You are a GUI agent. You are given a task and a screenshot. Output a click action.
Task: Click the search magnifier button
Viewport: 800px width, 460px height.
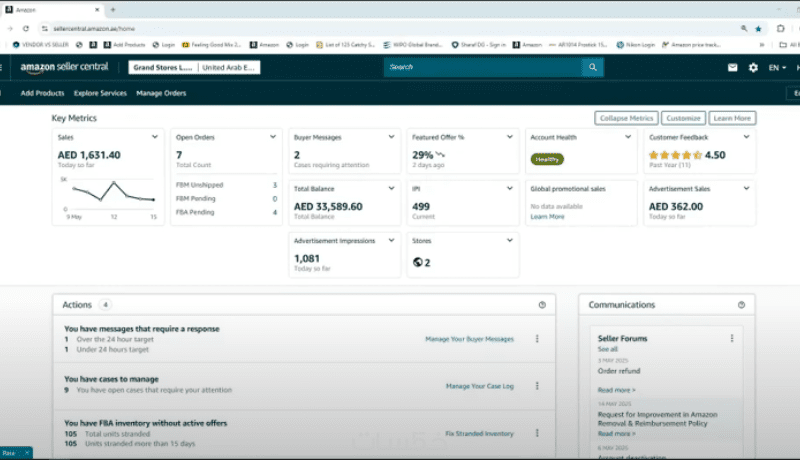[x=592, y=67]
